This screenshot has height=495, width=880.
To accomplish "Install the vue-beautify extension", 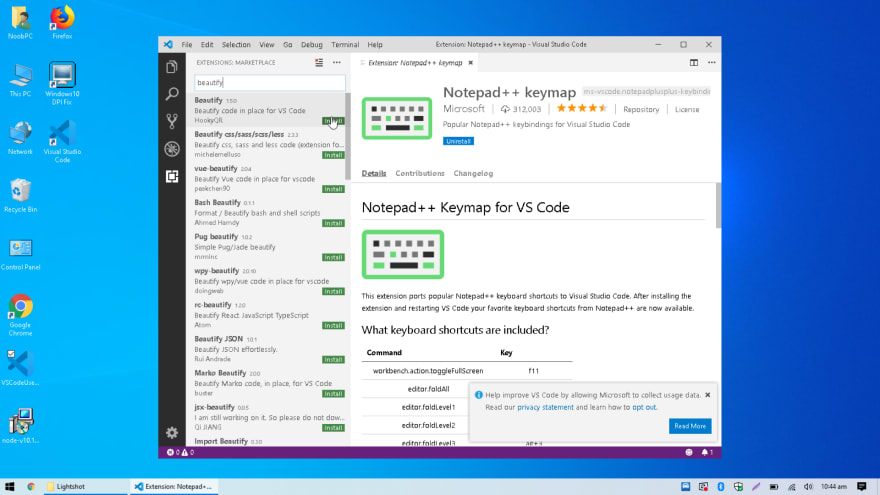I will pyautogui.click(x=333, y=189).
